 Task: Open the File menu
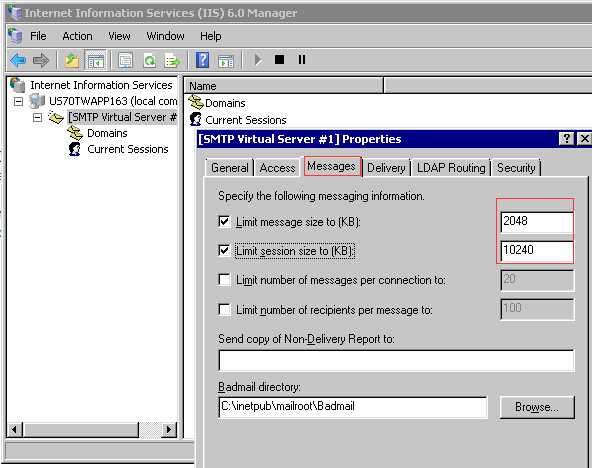click(38, 36)
